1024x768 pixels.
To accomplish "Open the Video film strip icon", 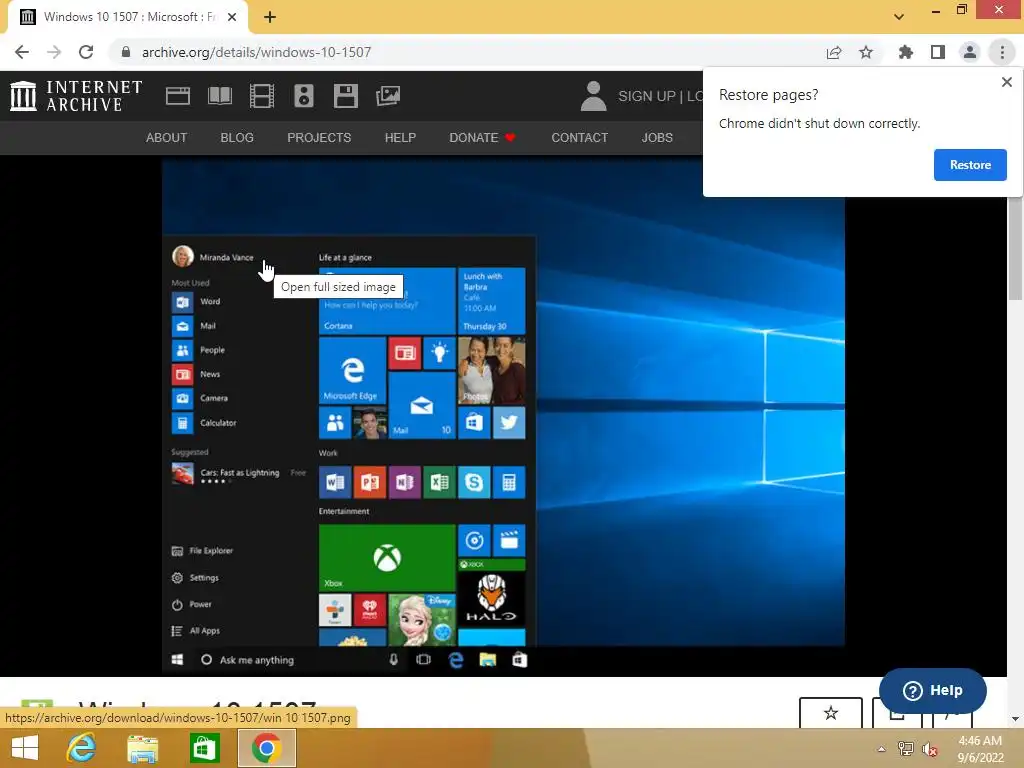I will 262,96.
